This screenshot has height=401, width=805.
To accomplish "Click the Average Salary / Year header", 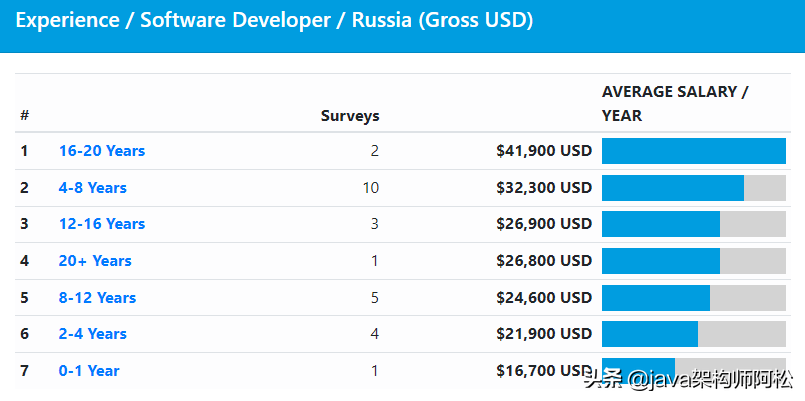I will (x=675, y=103).
